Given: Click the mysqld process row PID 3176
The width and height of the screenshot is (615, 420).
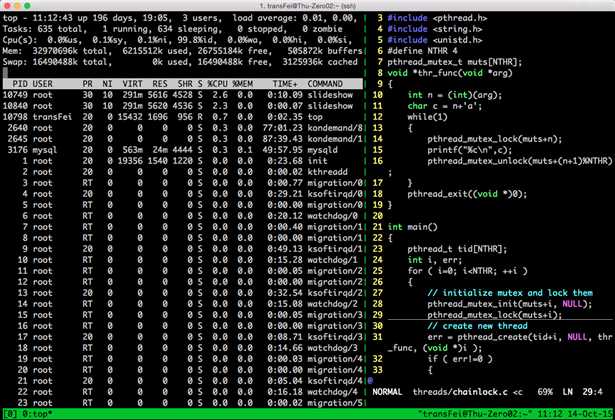Looking at the screenshot, I should click(x=182, y=150).
